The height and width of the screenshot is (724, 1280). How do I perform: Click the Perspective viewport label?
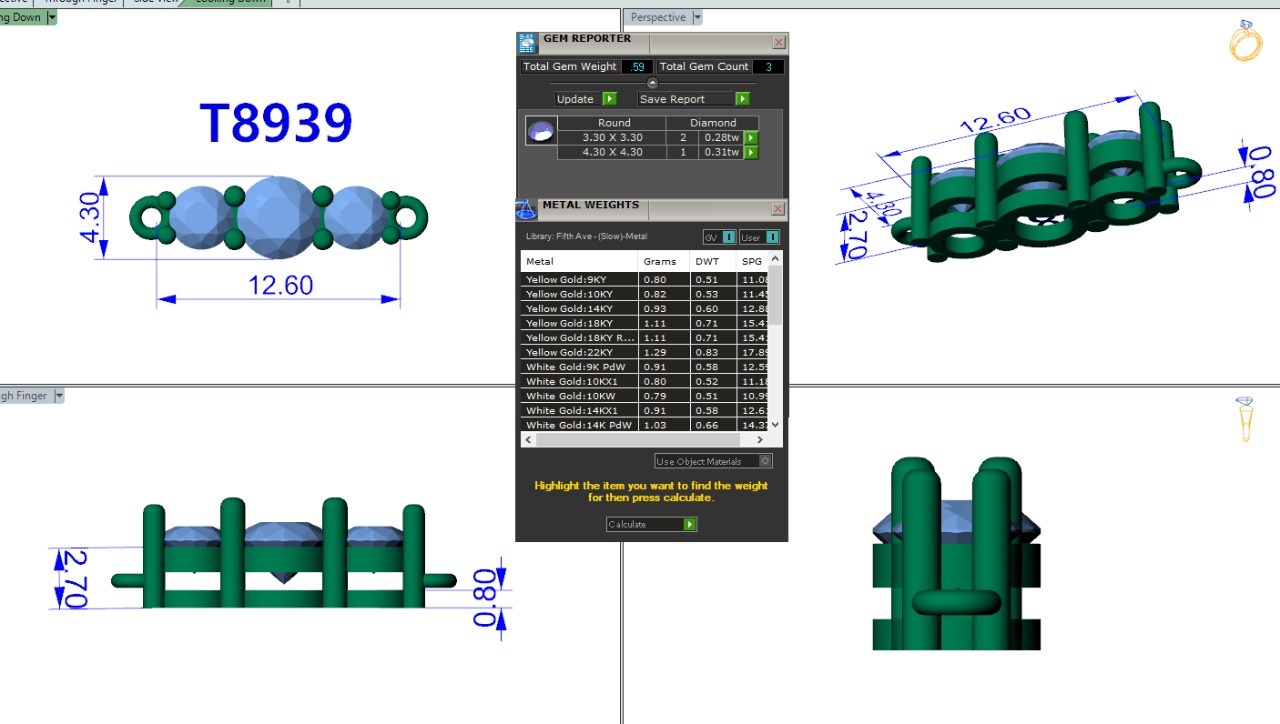click(658, 17)
